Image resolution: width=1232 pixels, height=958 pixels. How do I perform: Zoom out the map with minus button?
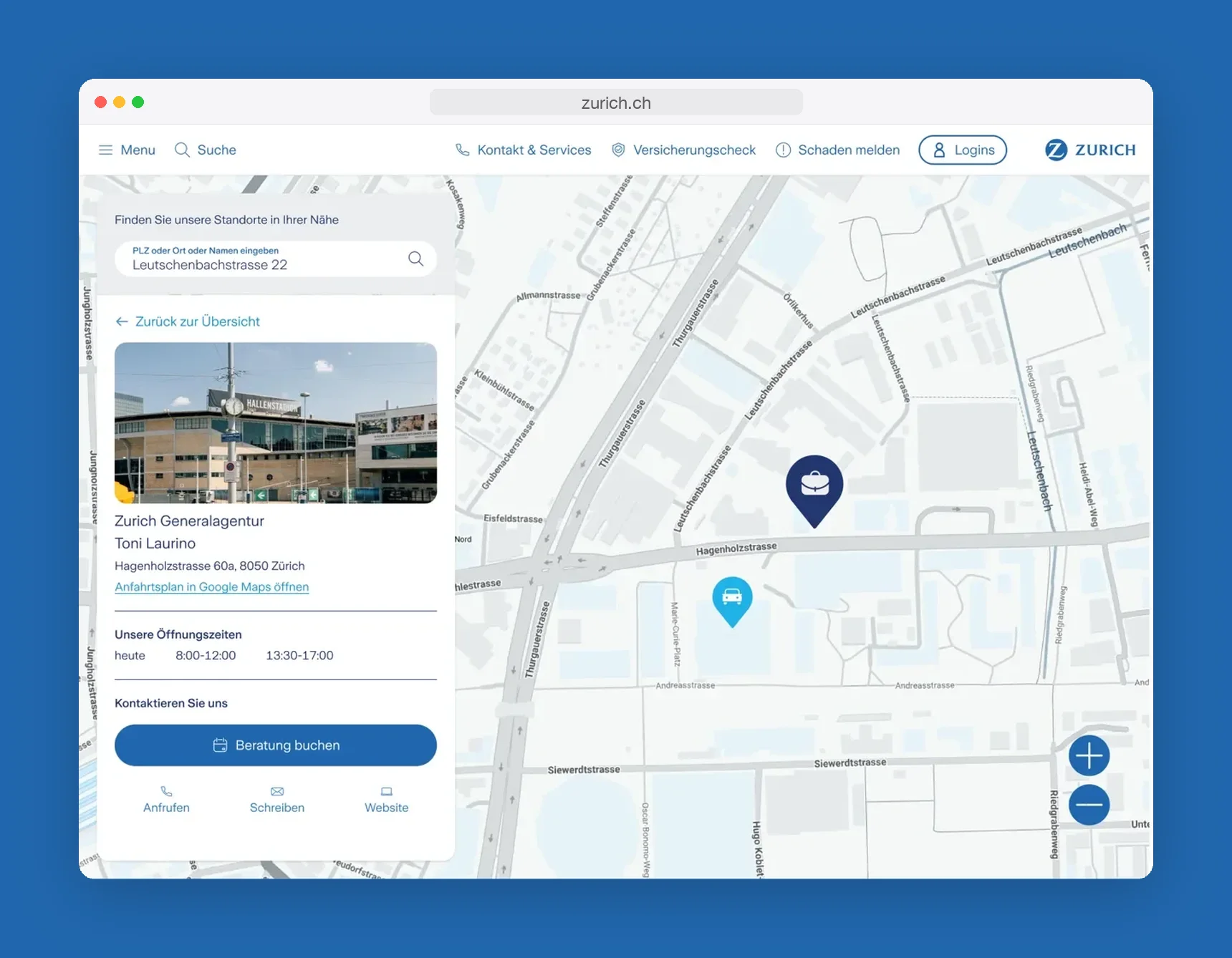click(x=1089, y=805)
